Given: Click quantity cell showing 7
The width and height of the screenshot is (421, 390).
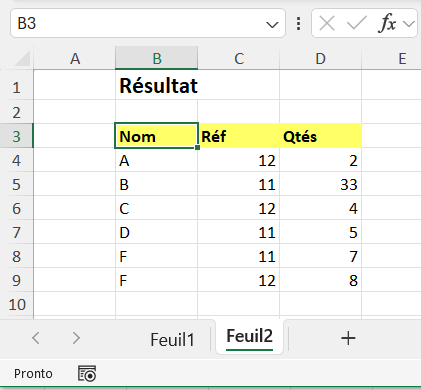Looking at the screenshot, I should (321, 256).
